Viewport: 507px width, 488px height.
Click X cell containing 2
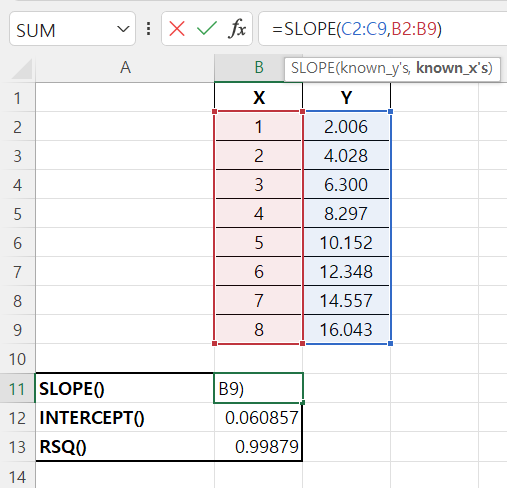[259, 156]
